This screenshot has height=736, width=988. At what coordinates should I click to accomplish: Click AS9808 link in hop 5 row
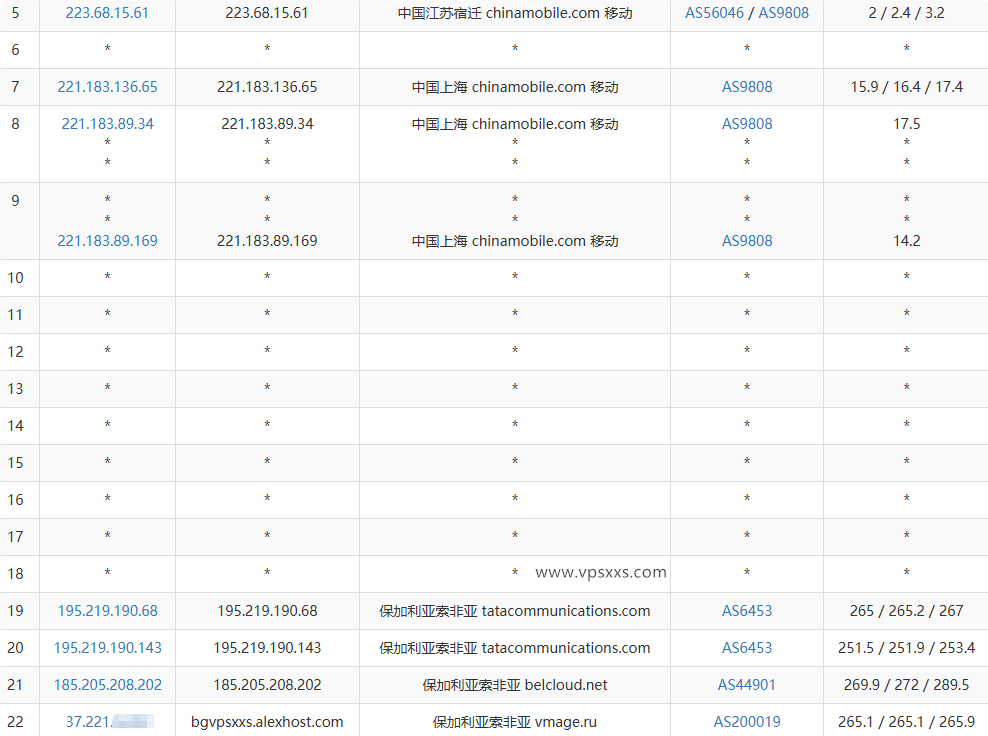coord(783,13)
